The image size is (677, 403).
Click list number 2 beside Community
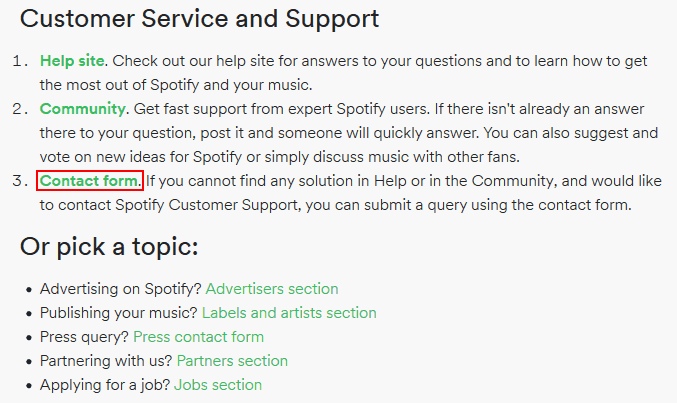coord(20,109)
